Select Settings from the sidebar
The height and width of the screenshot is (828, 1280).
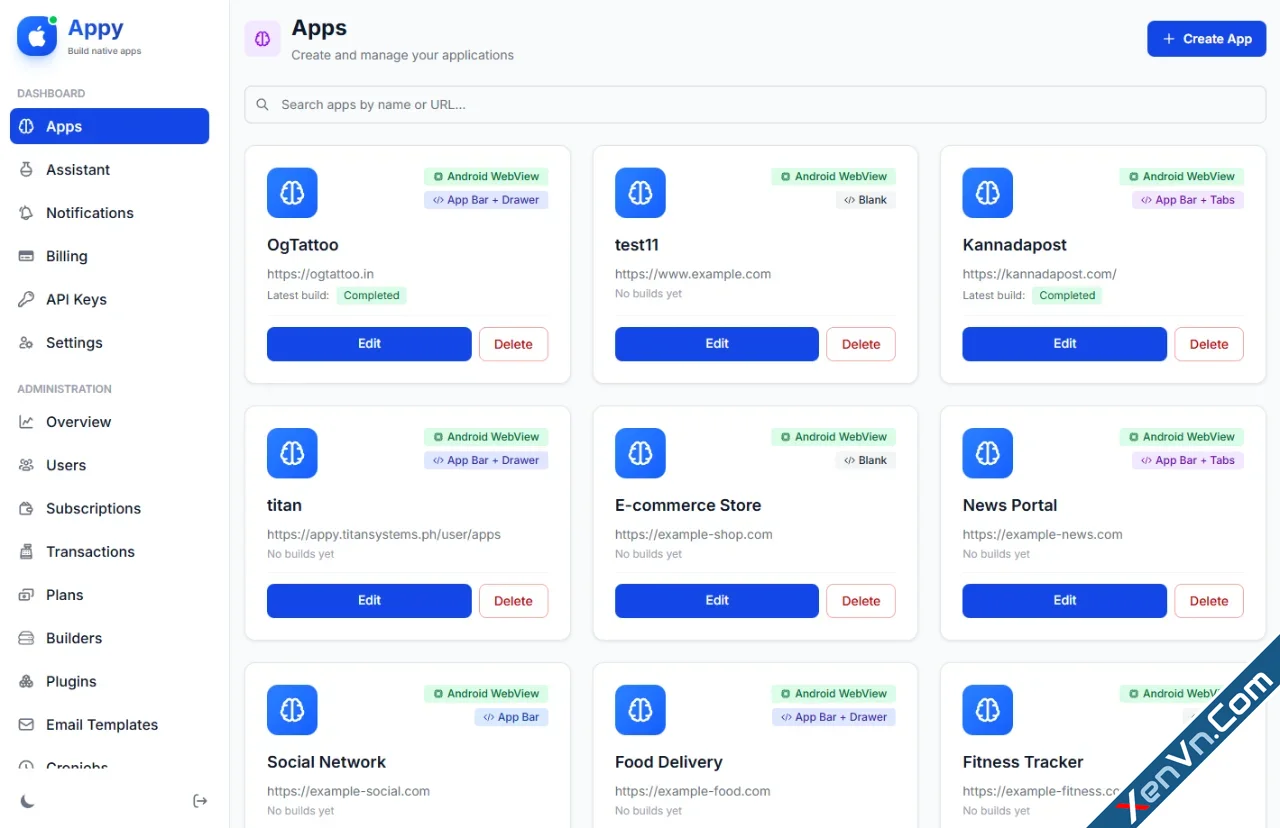pyautogui.click(x=74, y=342)
